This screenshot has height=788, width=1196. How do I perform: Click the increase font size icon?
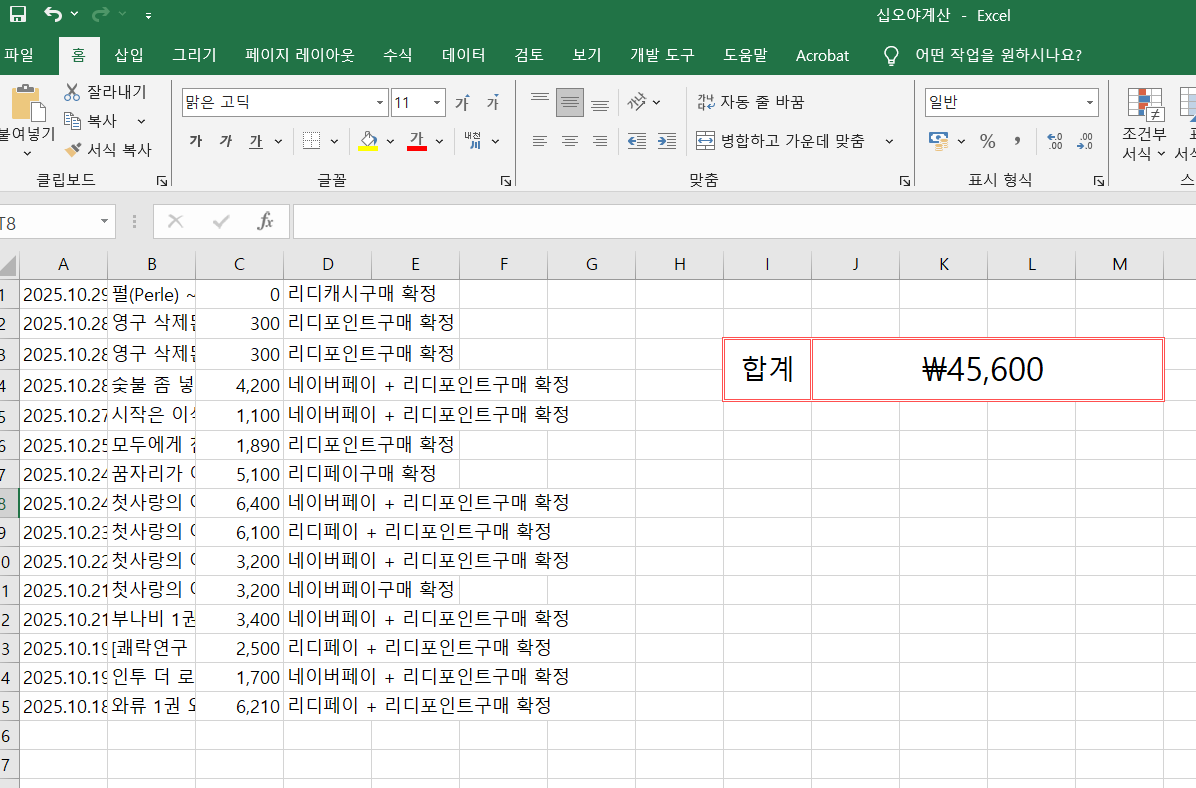(x=462, y=103)
